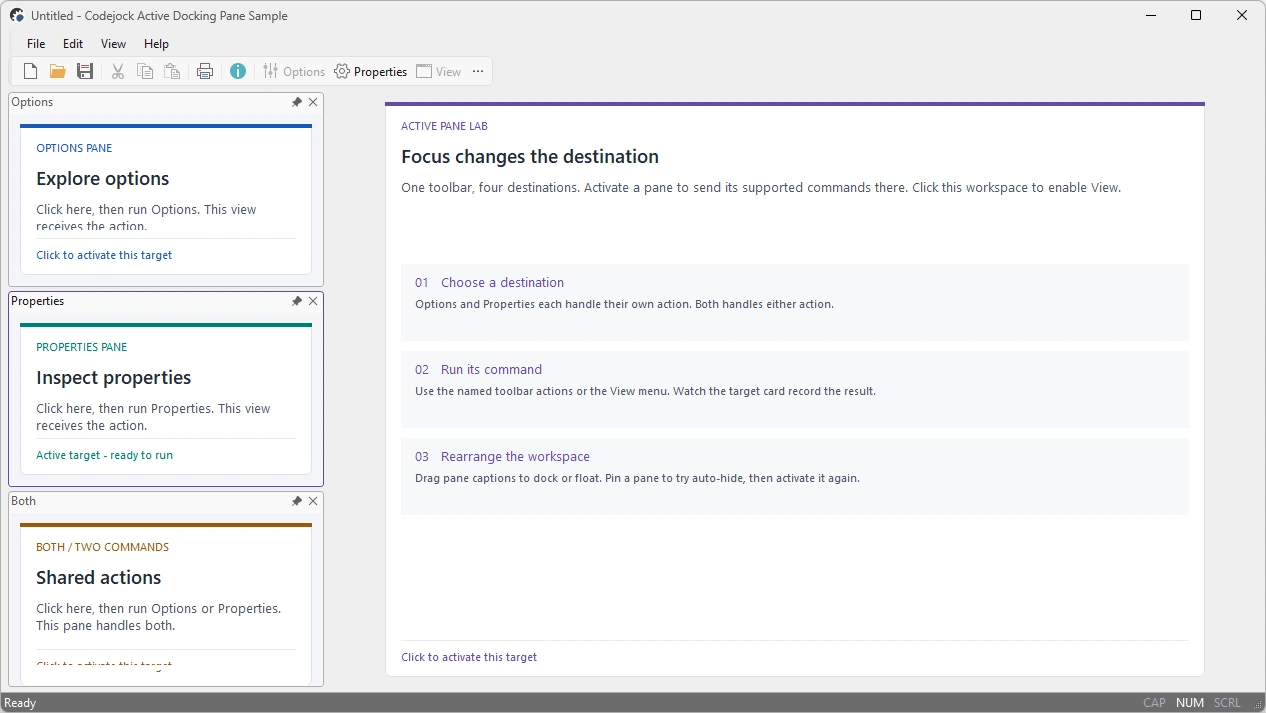Click the Ready status bar text
Viewport: 1266px width, 713px height.
point(20,703)
